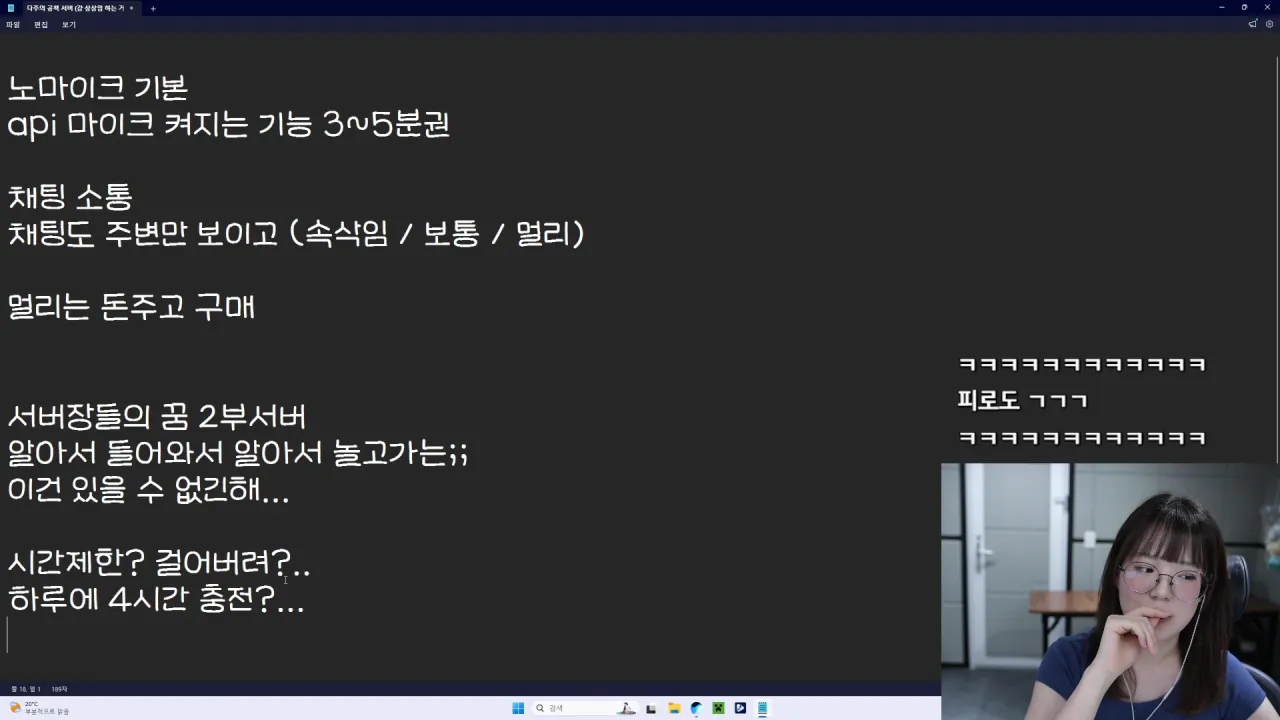The image size is (1280, 720).
Task: Click the line starting '채팅도 주변만 보이고'
Action: coord(296,234)
